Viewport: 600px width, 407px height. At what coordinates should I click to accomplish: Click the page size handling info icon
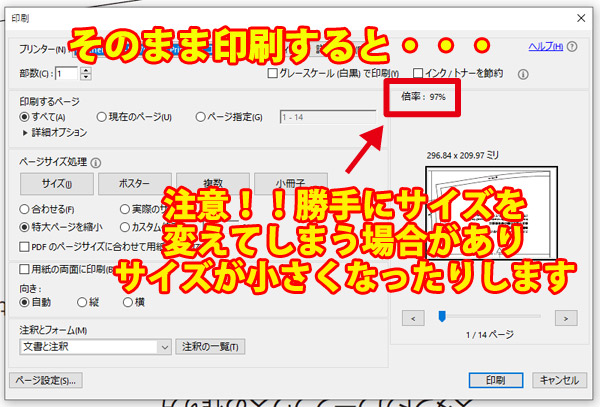(x=96, y=163)
